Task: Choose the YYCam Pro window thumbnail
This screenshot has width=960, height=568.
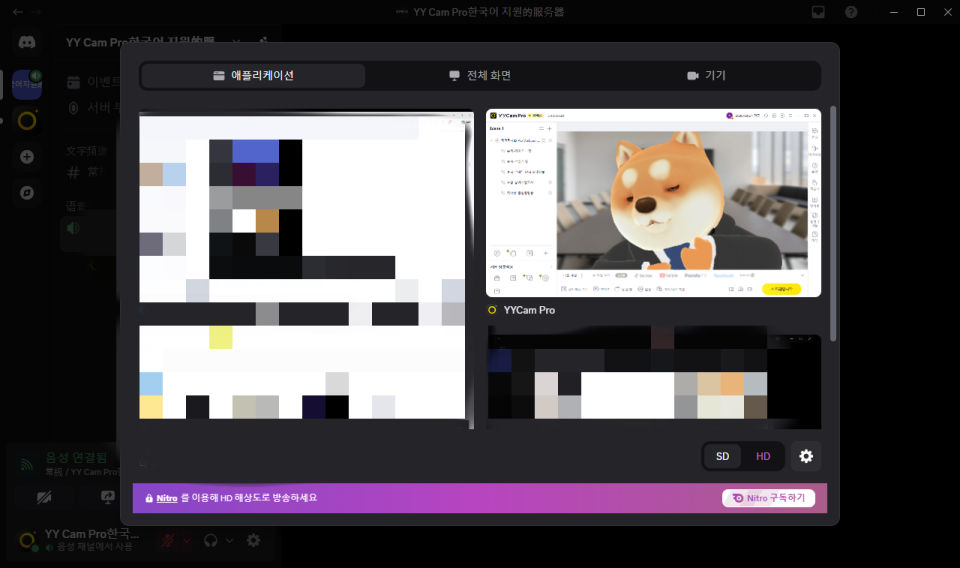Action: tap(653, 203)
